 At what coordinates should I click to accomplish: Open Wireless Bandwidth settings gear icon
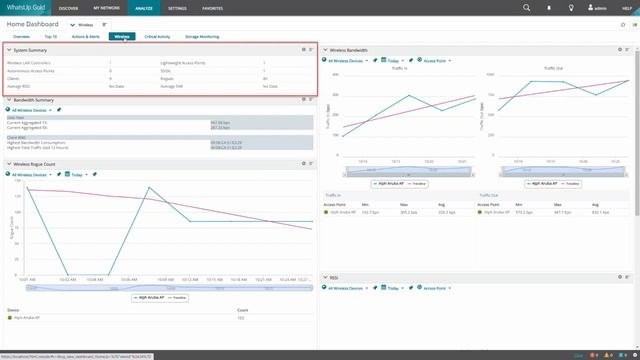tap(620, 49)
